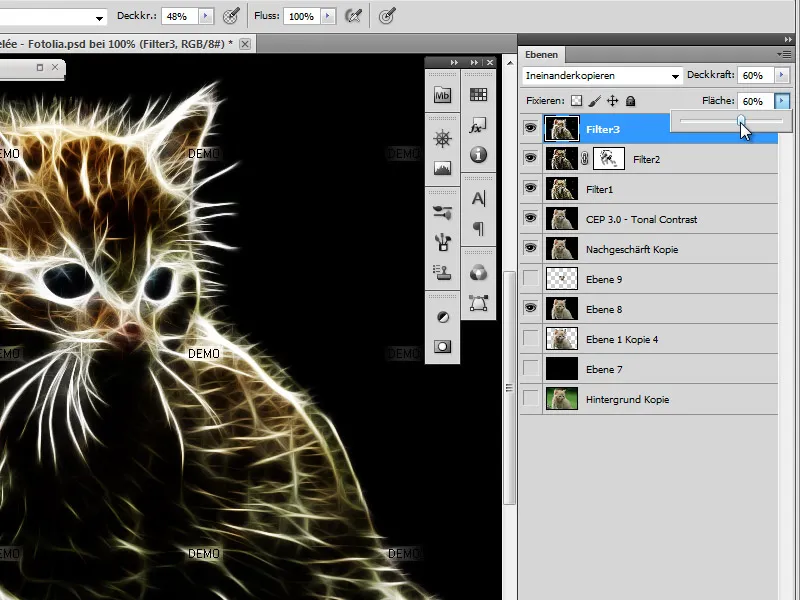Screen dimensions: 800x600
Task: Open the Fluss value dropdown arrow
Action: click(x=327, y=16)
